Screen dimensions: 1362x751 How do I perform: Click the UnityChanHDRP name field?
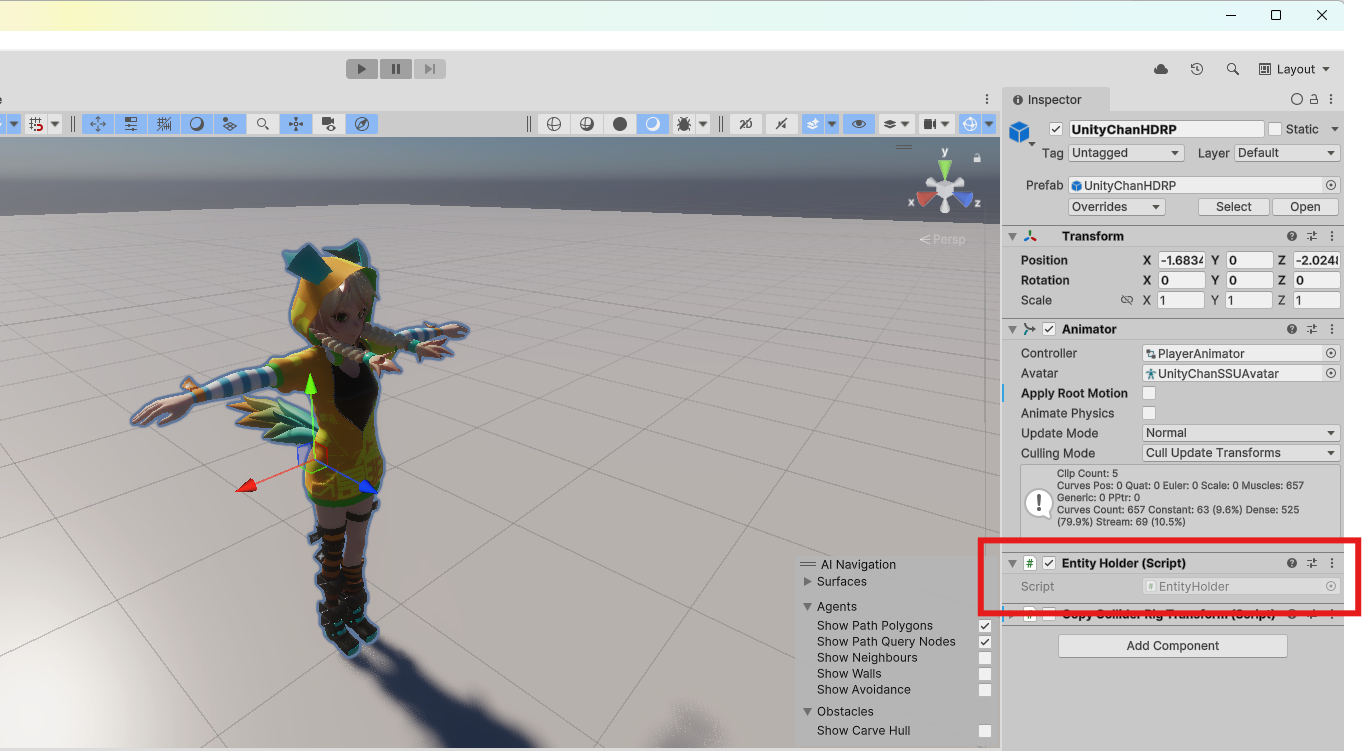pos(1166,129)
